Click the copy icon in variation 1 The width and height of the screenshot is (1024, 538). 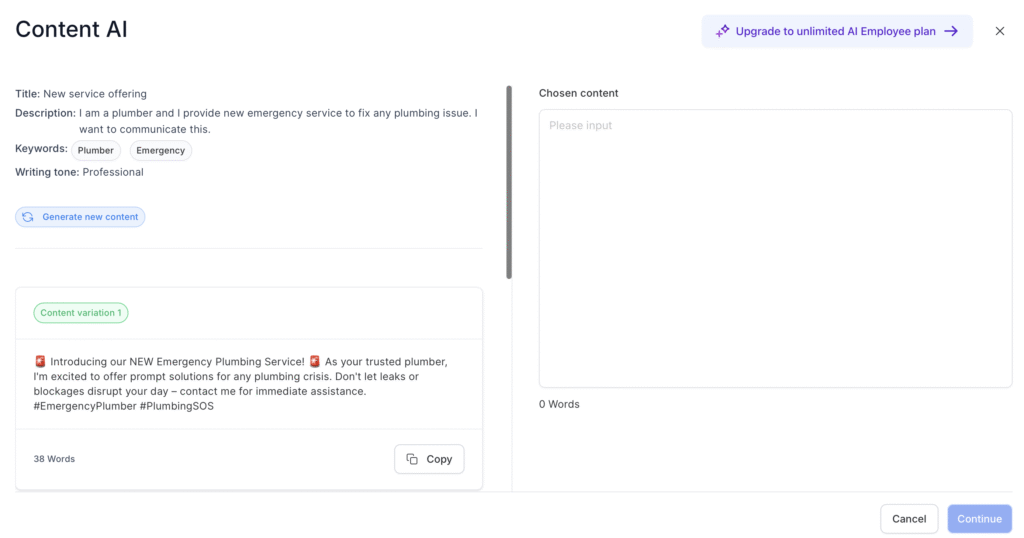412,459
